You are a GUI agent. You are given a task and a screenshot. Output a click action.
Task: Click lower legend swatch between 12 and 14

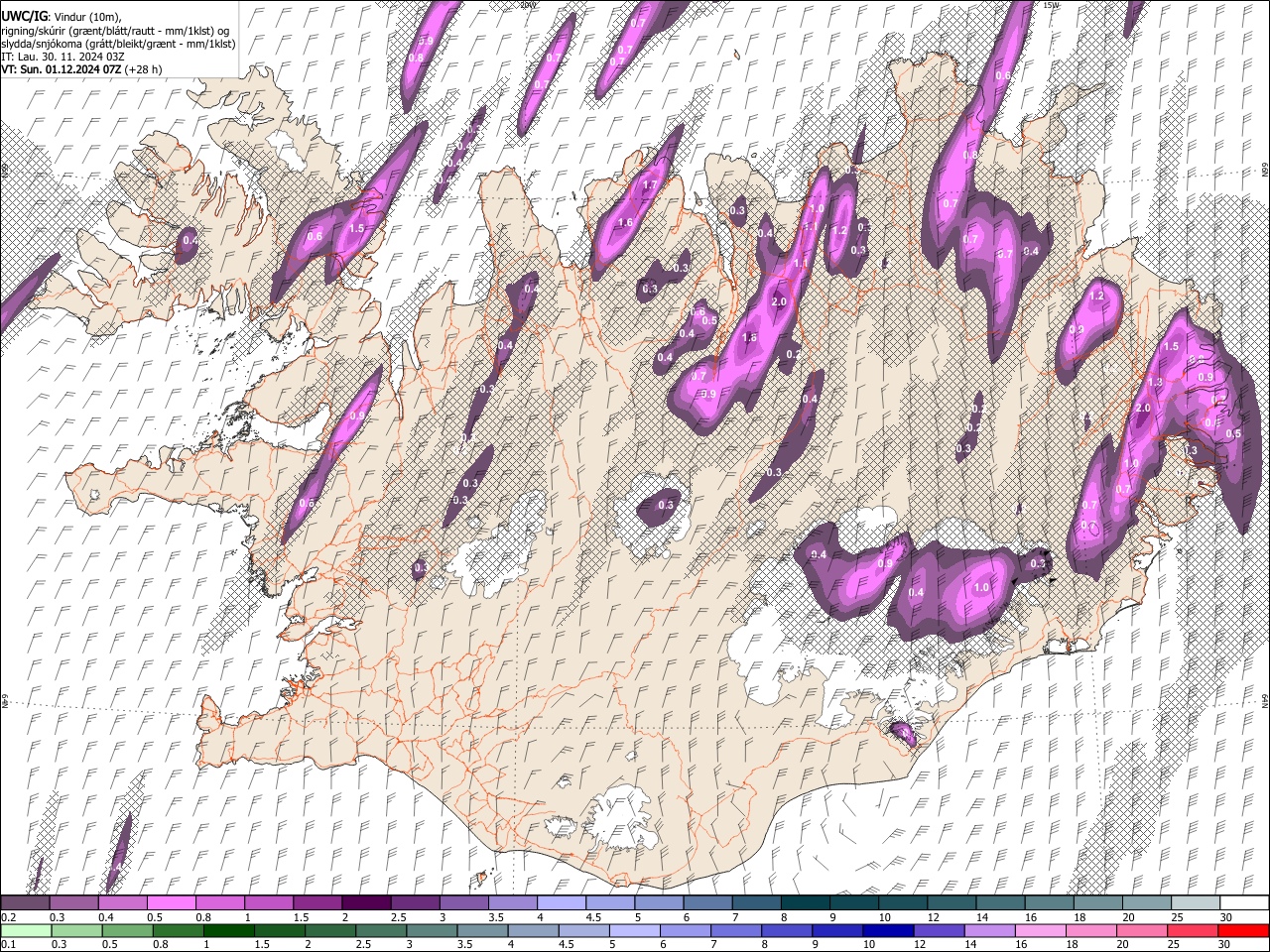click(938, 931)
